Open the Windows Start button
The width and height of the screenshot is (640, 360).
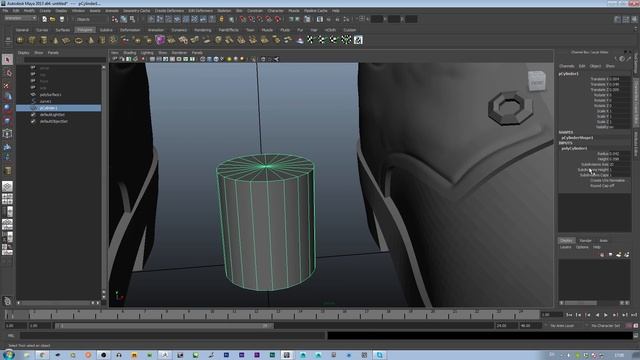coord(8,355)
